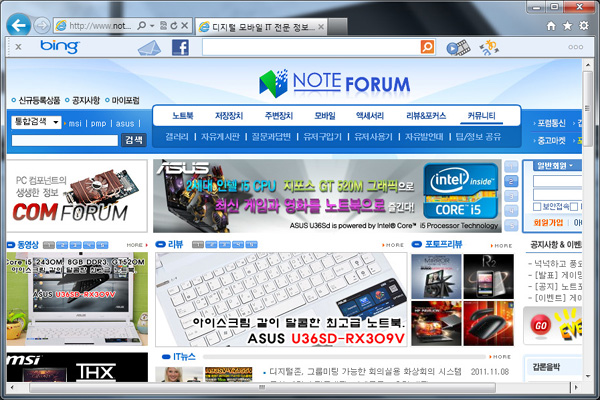Image resolution: width=600 pixels, height=400 pixels.
Task: Click the Bing logo in toolbar
Action: (x=60, y=47)
